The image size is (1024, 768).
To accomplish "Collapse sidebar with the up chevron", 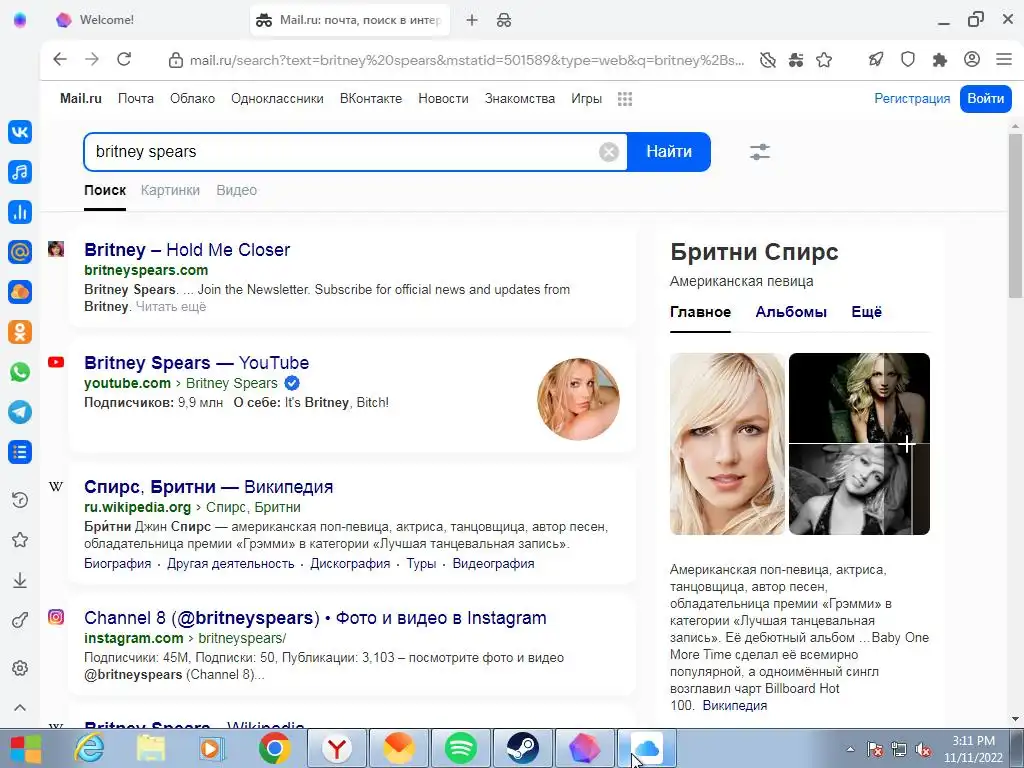I will [x=20, y=708].
